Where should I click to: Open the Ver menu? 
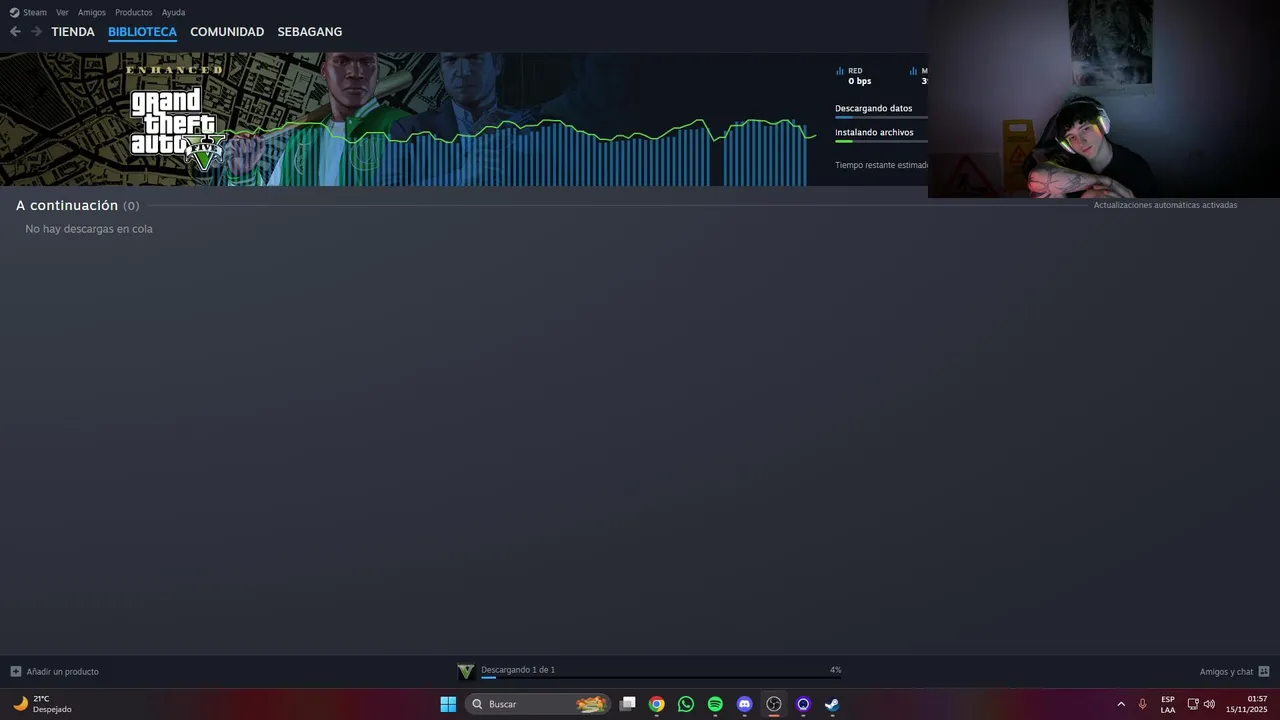click(62, 12)
